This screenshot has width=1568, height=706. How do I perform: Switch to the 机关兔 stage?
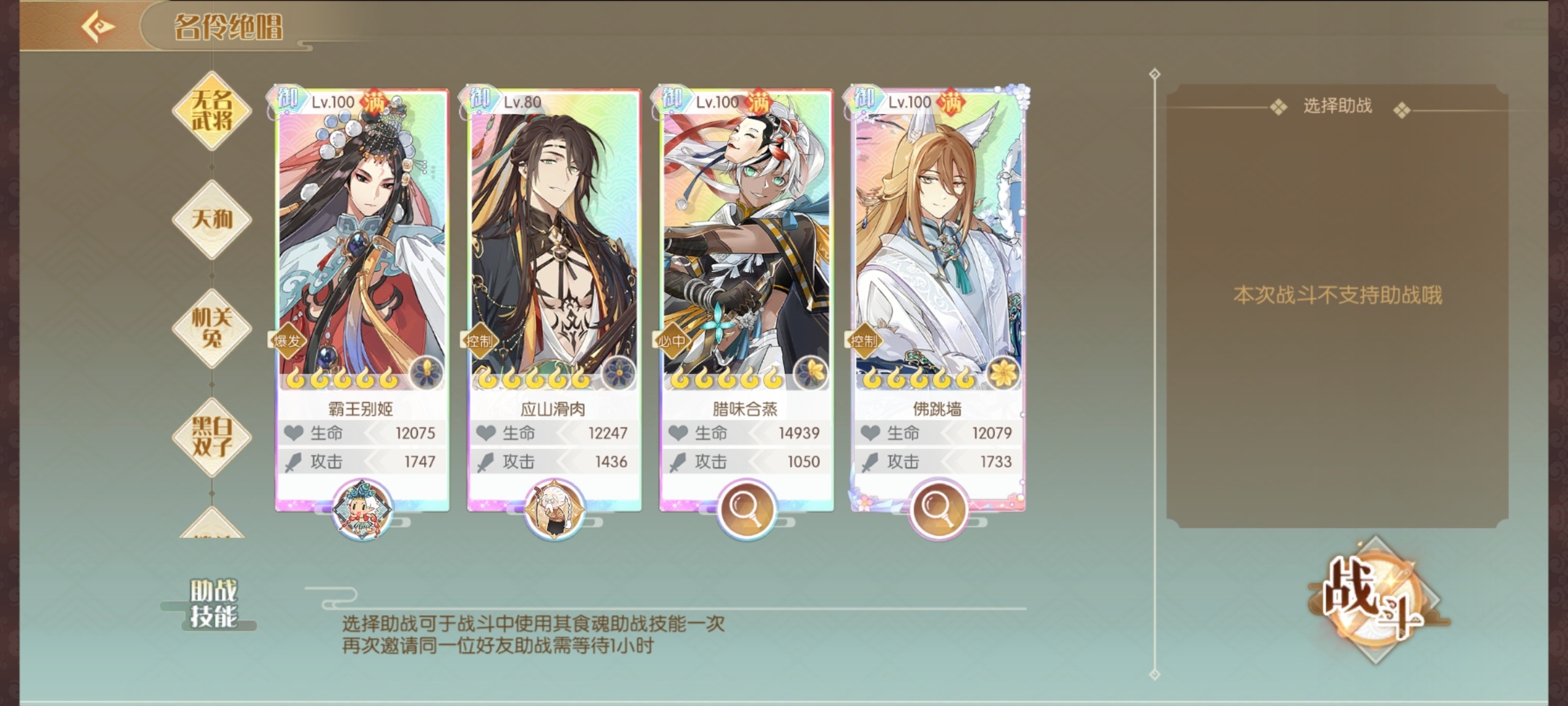pos(212,328)
